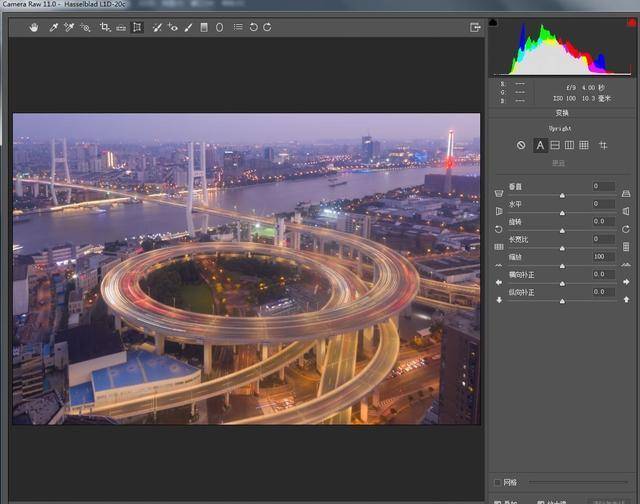640x504 pixels.
Task: Click the 缩放 scale slider handle
Action: (562, 265)
